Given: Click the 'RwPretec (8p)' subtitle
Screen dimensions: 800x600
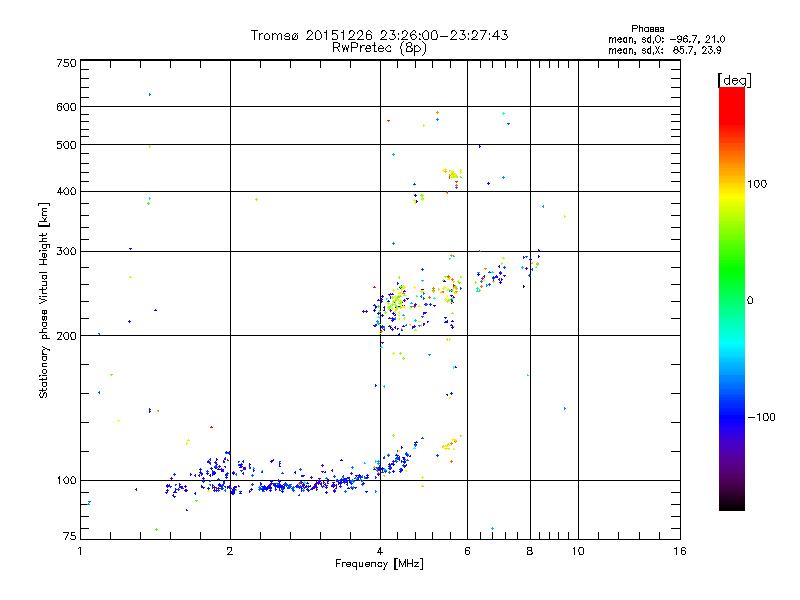Looking at the screenshot, I should tap(379, 48).
